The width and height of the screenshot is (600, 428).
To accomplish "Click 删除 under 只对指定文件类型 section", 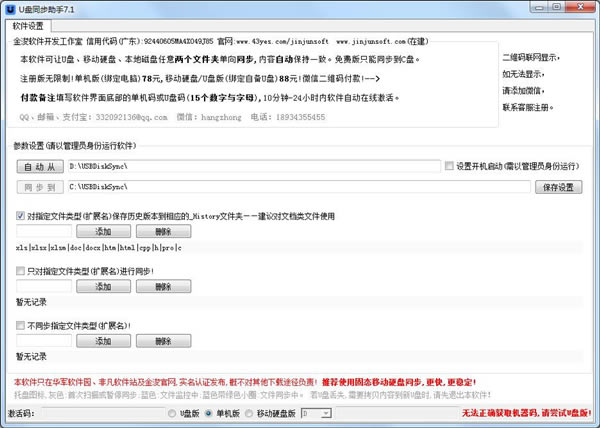I will tap(163, 286).
